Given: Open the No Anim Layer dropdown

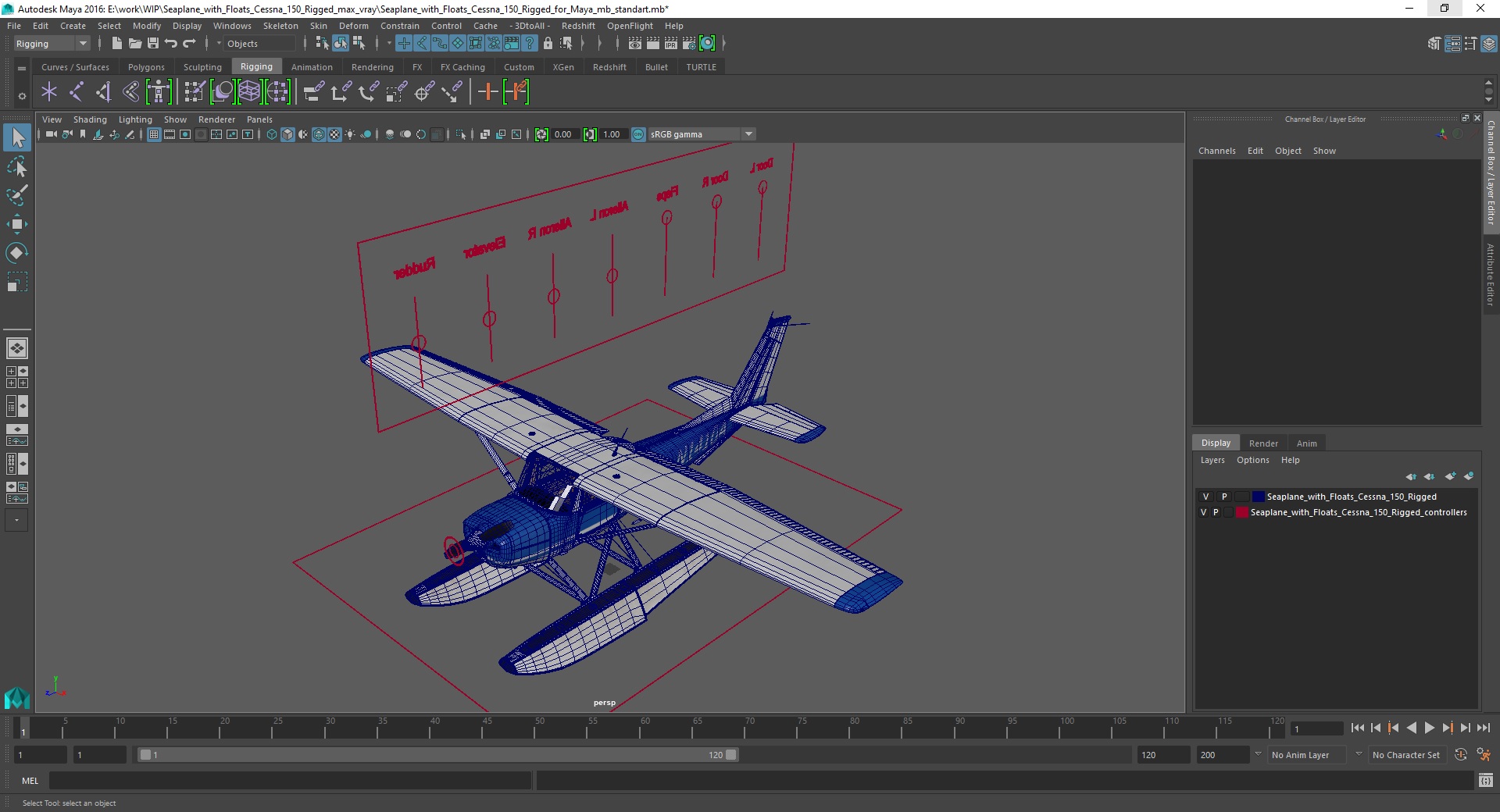Looking at the screenshot, I should pos(1306,755).
